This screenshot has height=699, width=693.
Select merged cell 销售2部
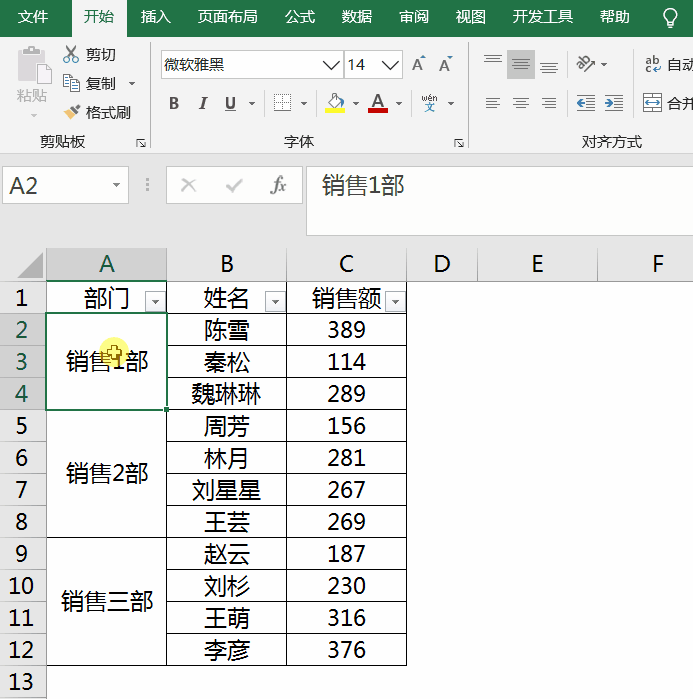(107, 473)
